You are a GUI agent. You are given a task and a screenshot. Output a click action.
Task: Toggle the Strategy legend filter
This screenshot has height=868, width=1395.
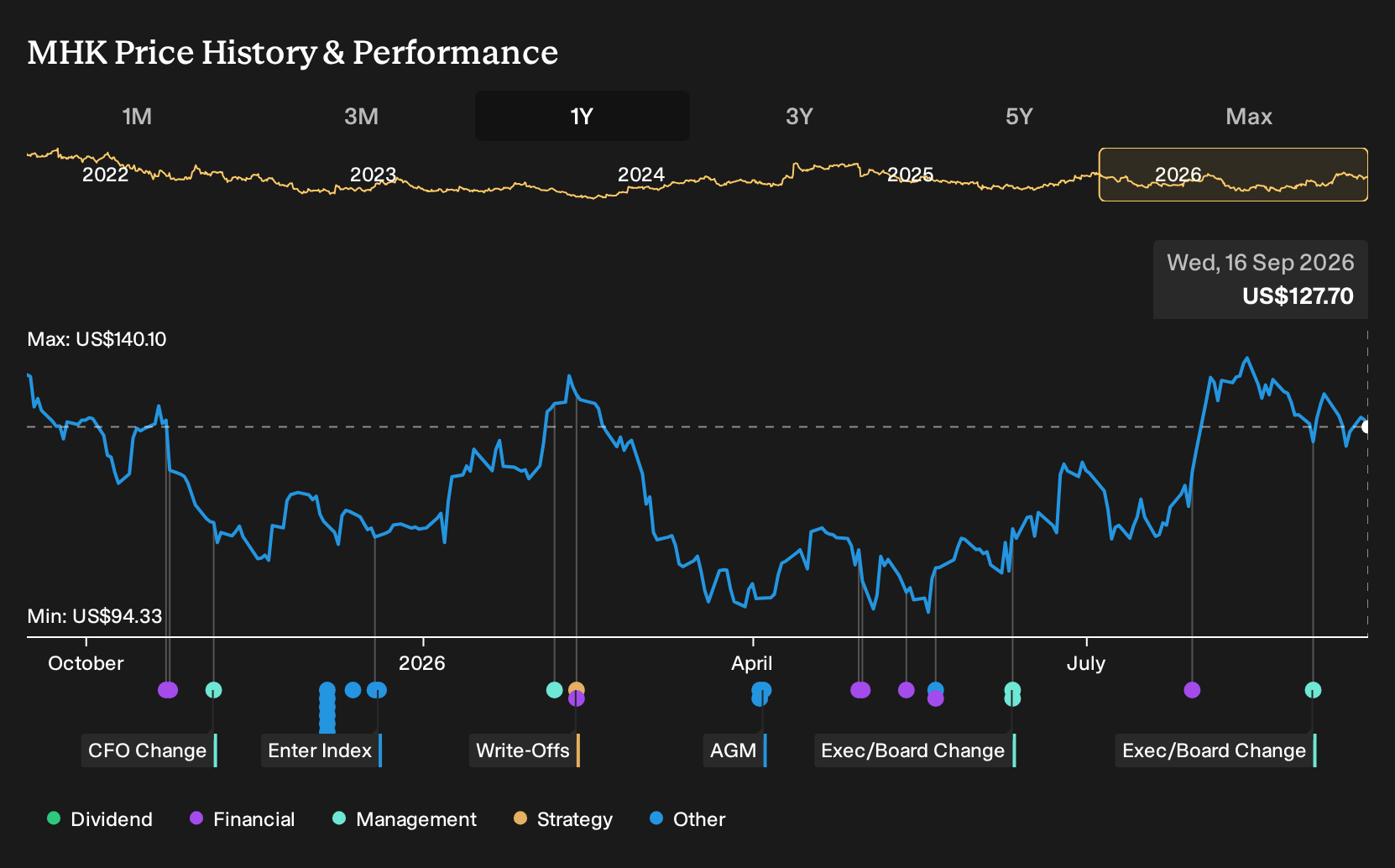click(x=563, y=819)
